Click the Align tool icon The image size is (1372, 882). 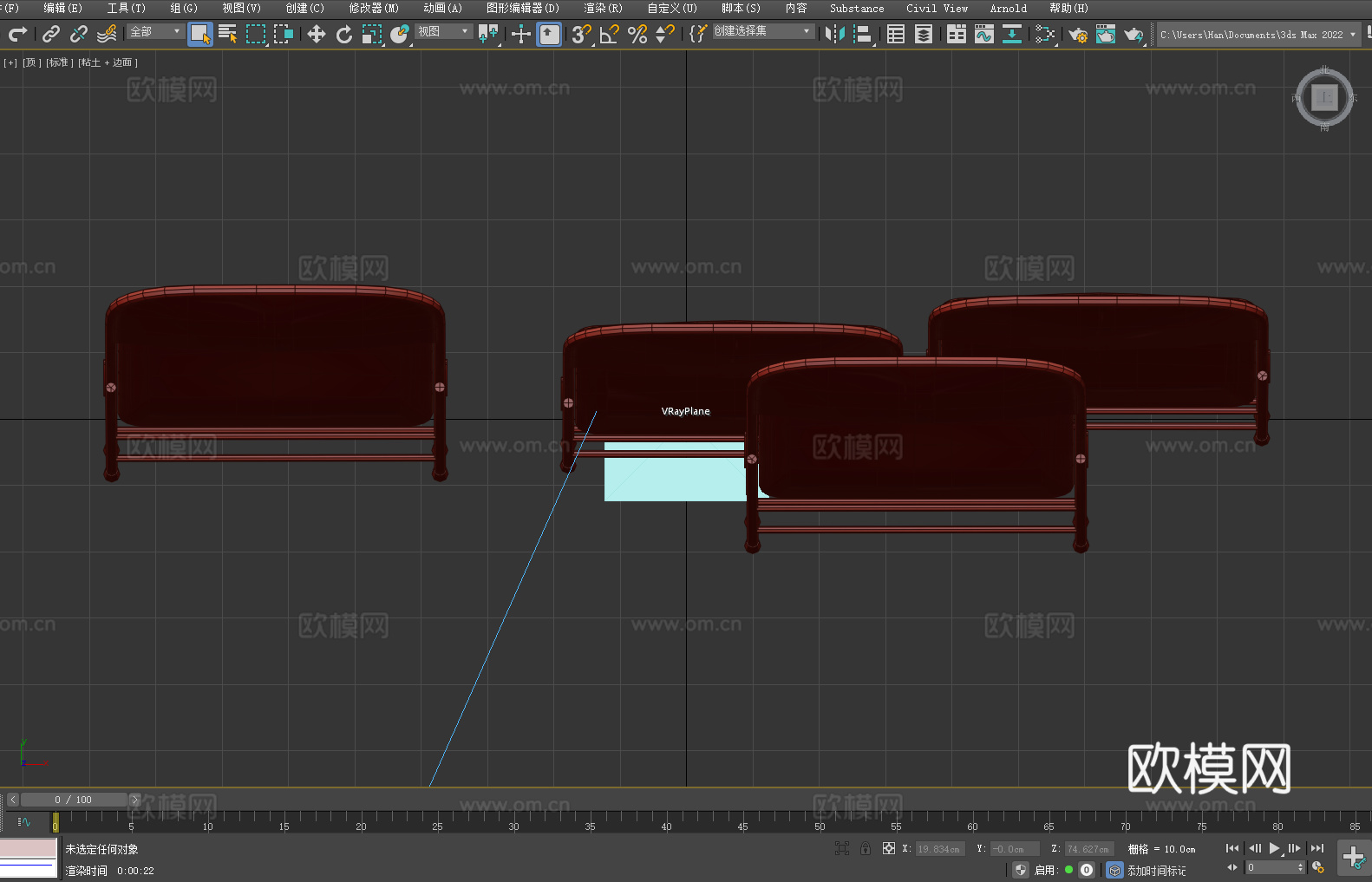tap(863, 34)
